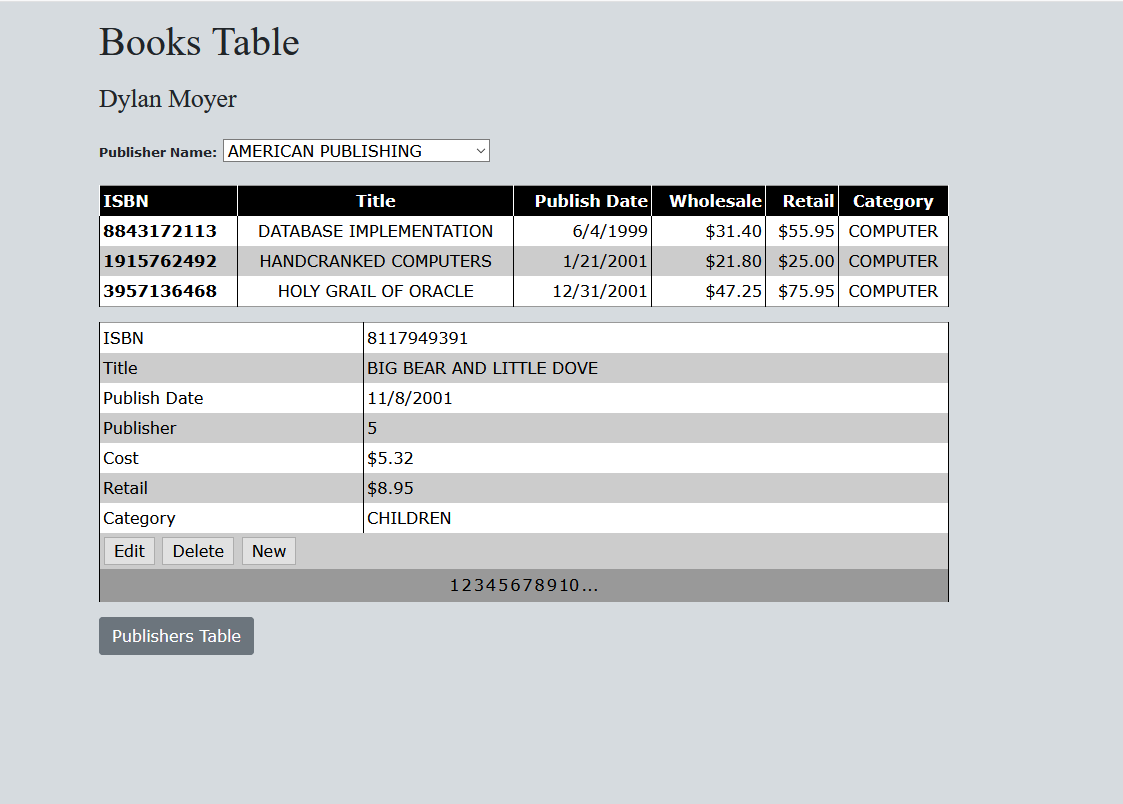Click the Delete button
The width and height of the screenshot is (1123, 804).
coord(198,551)
